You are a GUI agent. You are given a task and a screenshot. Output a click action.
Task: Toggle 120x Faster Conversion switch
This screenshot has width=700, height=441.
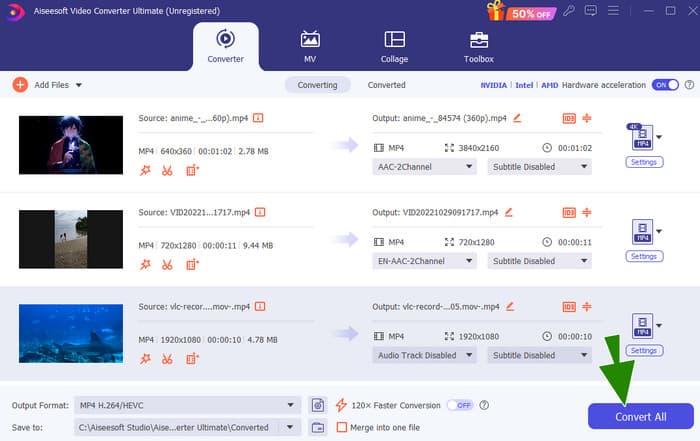point(460,405)
